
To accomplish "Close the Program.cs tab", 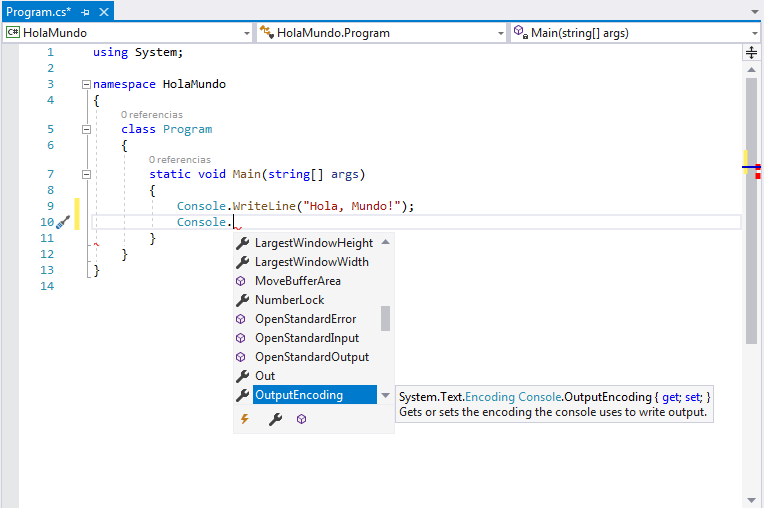I will 103,11.
